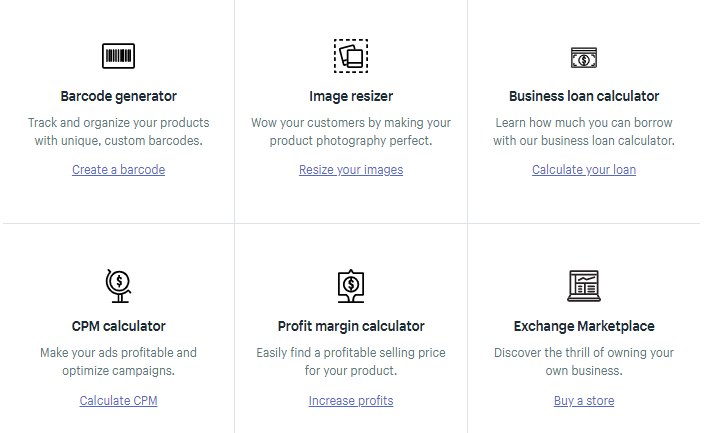Viewport: 704px width, 433px height.
Task: Follow the 'Resize your images' link
Action: 351,170
